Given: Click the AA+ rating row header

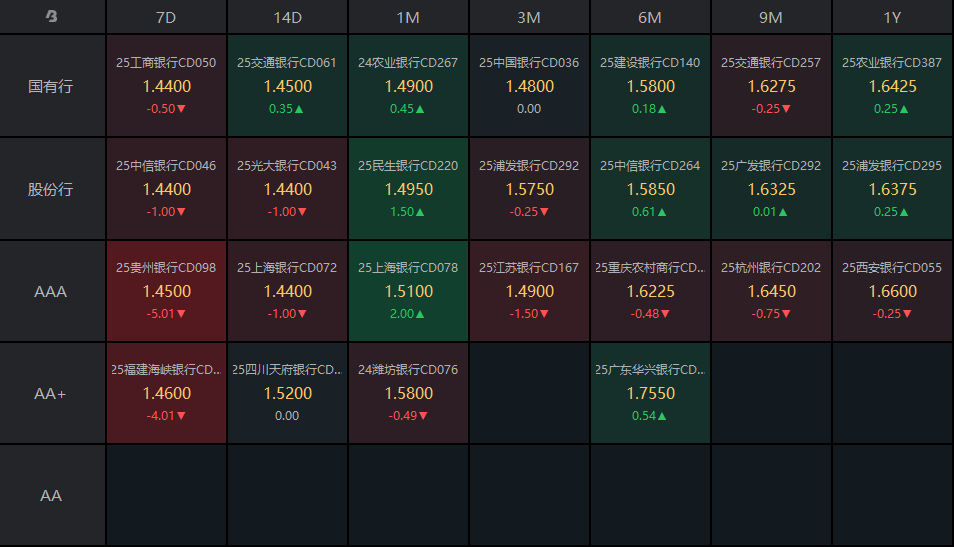Looking at the screenshot, I should point(52,394).
